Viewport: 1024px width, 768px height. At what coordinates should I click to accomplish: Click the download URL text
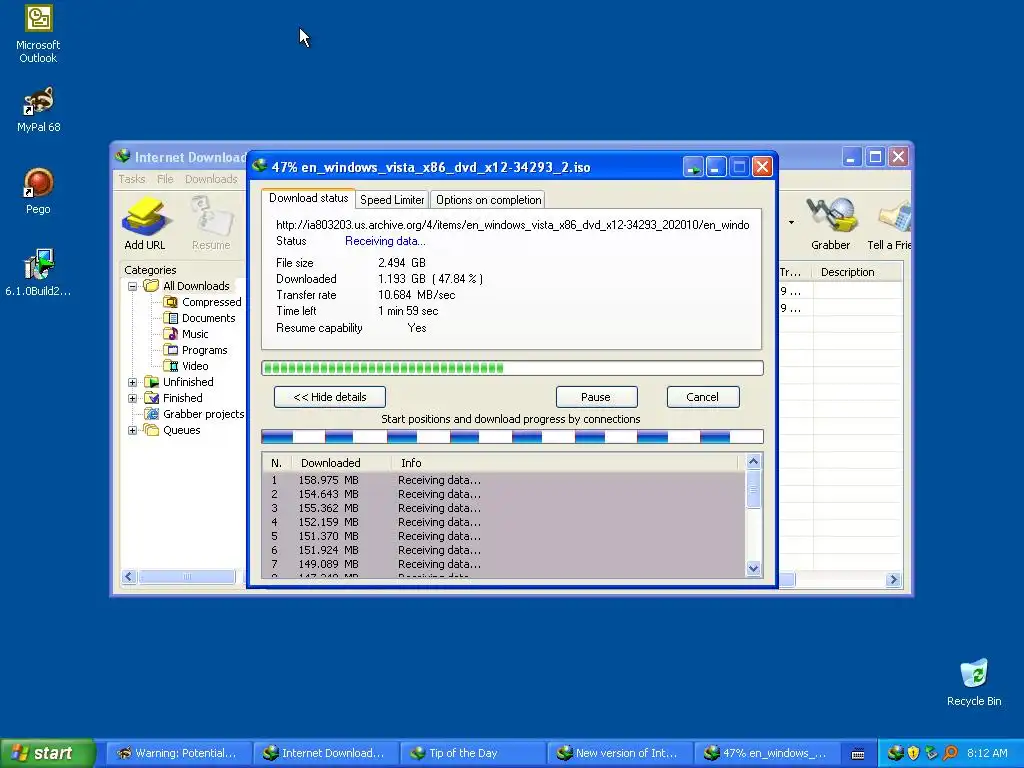pyautogui.click(x=513, y=225)
